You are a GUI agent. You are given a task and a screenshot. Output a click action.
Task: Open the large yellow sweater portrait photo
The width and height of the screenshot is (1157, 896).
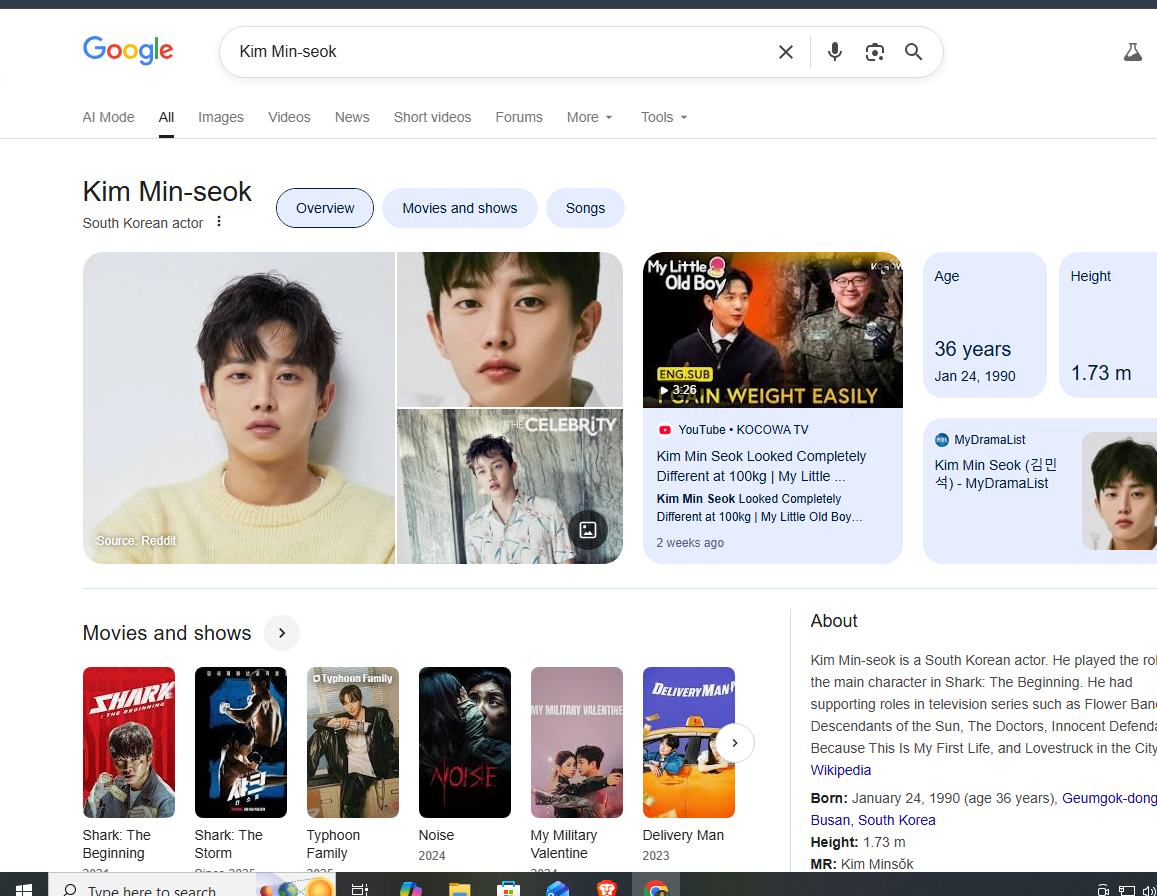(x=239, y=408)
